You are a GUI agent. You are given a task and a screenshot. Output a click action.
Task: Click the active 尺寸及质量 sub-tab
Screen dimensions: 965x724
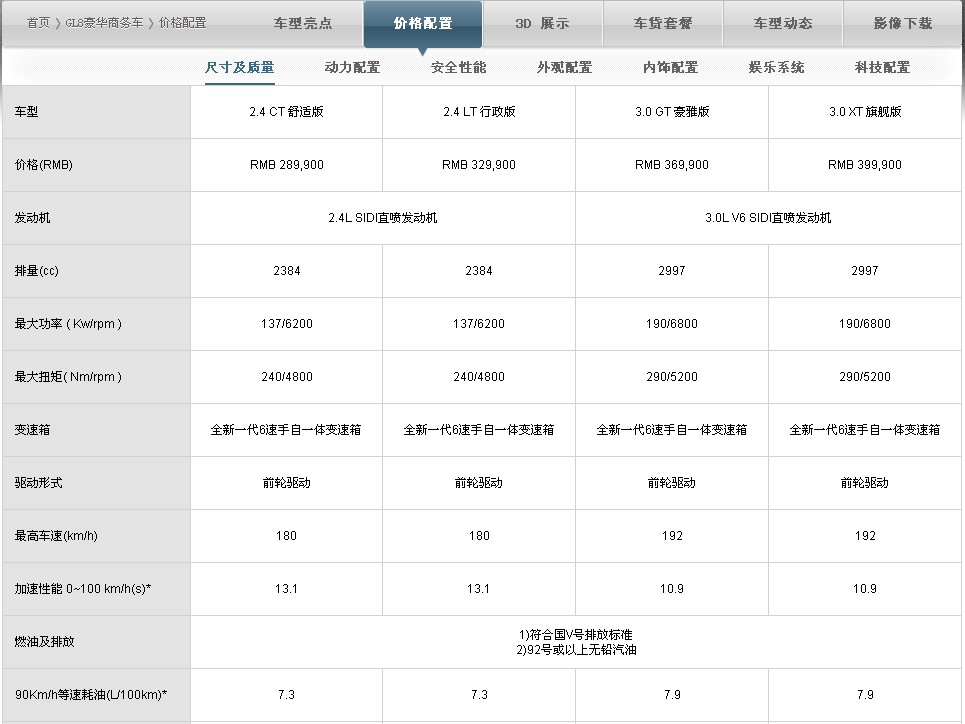(240, 67)
